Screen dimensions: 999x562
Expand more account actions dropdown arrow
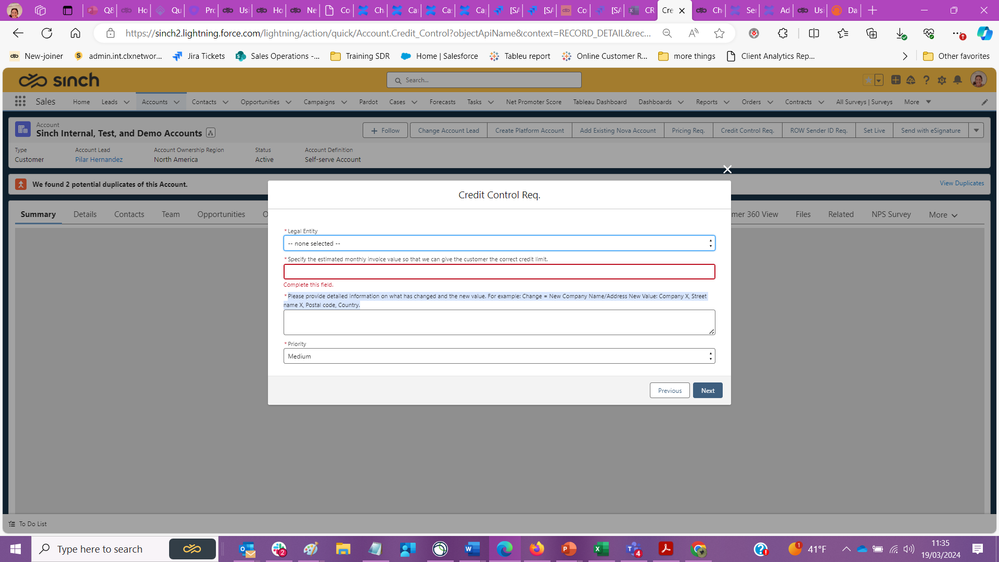pos(976,131)
